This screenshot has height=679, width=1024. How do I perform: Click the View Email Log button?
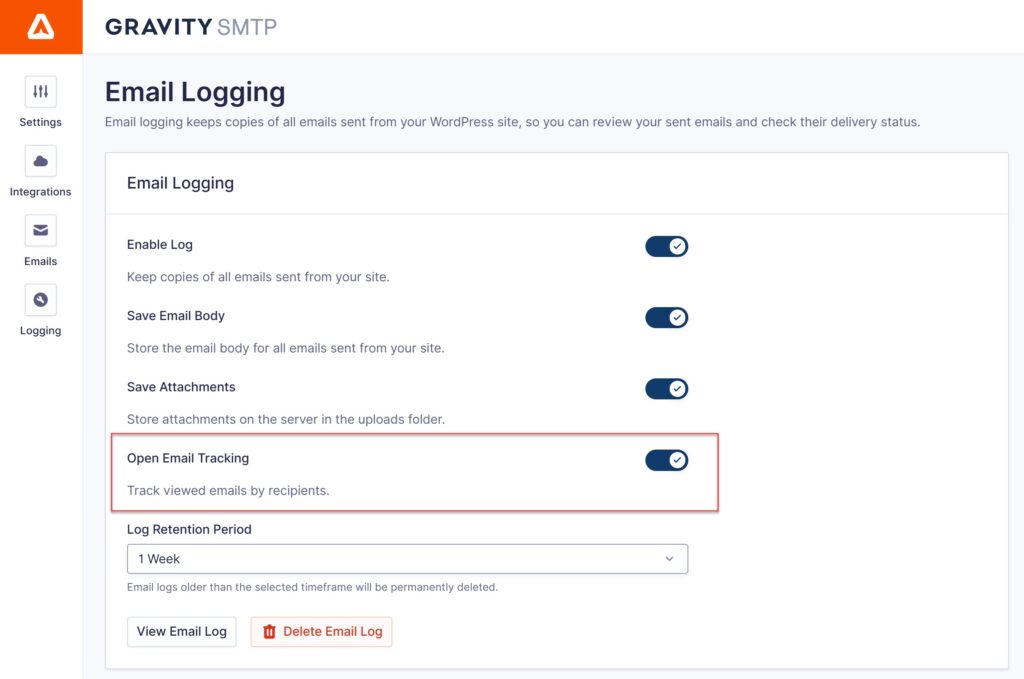(x=181, y=631)
